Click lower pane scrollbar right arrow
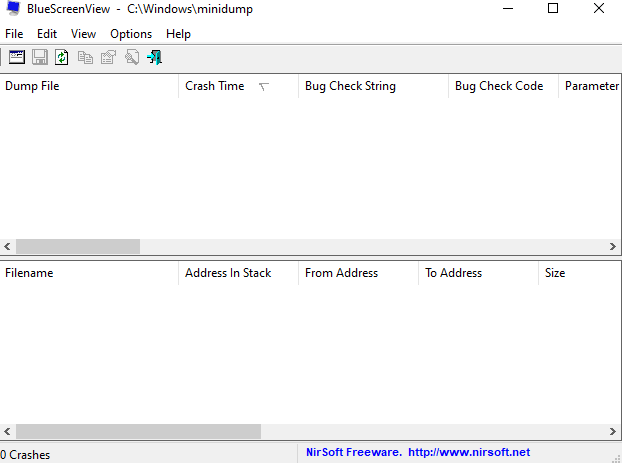Image resolution: width=622 pixels, height=463 pixels. point(613,431)
